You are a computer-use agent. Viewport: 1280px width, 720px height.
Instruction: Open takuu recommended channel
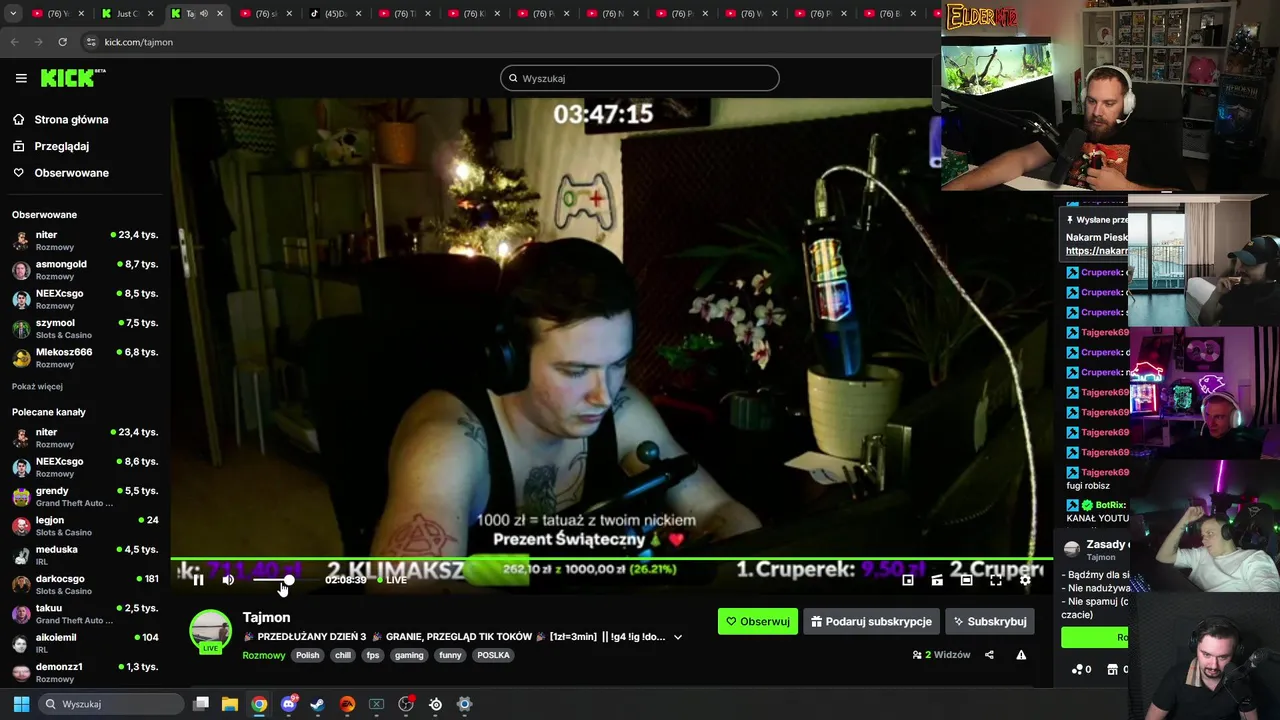click(x=85, y=613)
